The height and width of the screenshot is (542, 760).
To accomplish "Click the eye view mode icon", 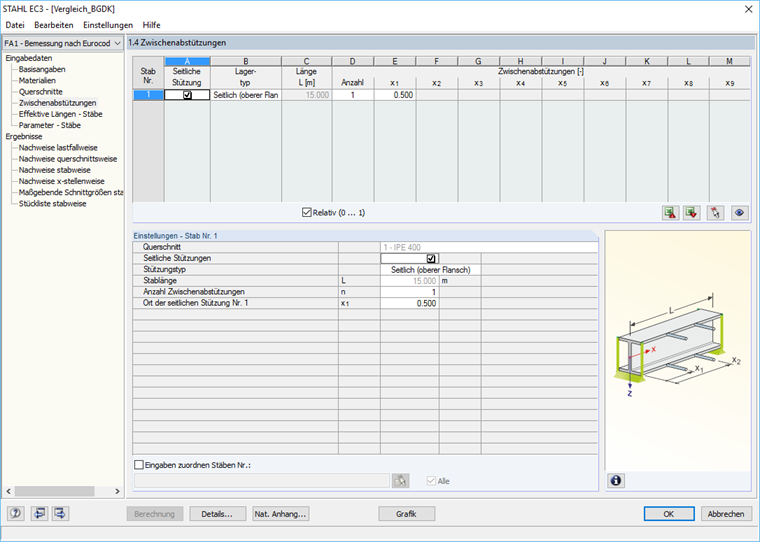I will (x=739, y=213).
